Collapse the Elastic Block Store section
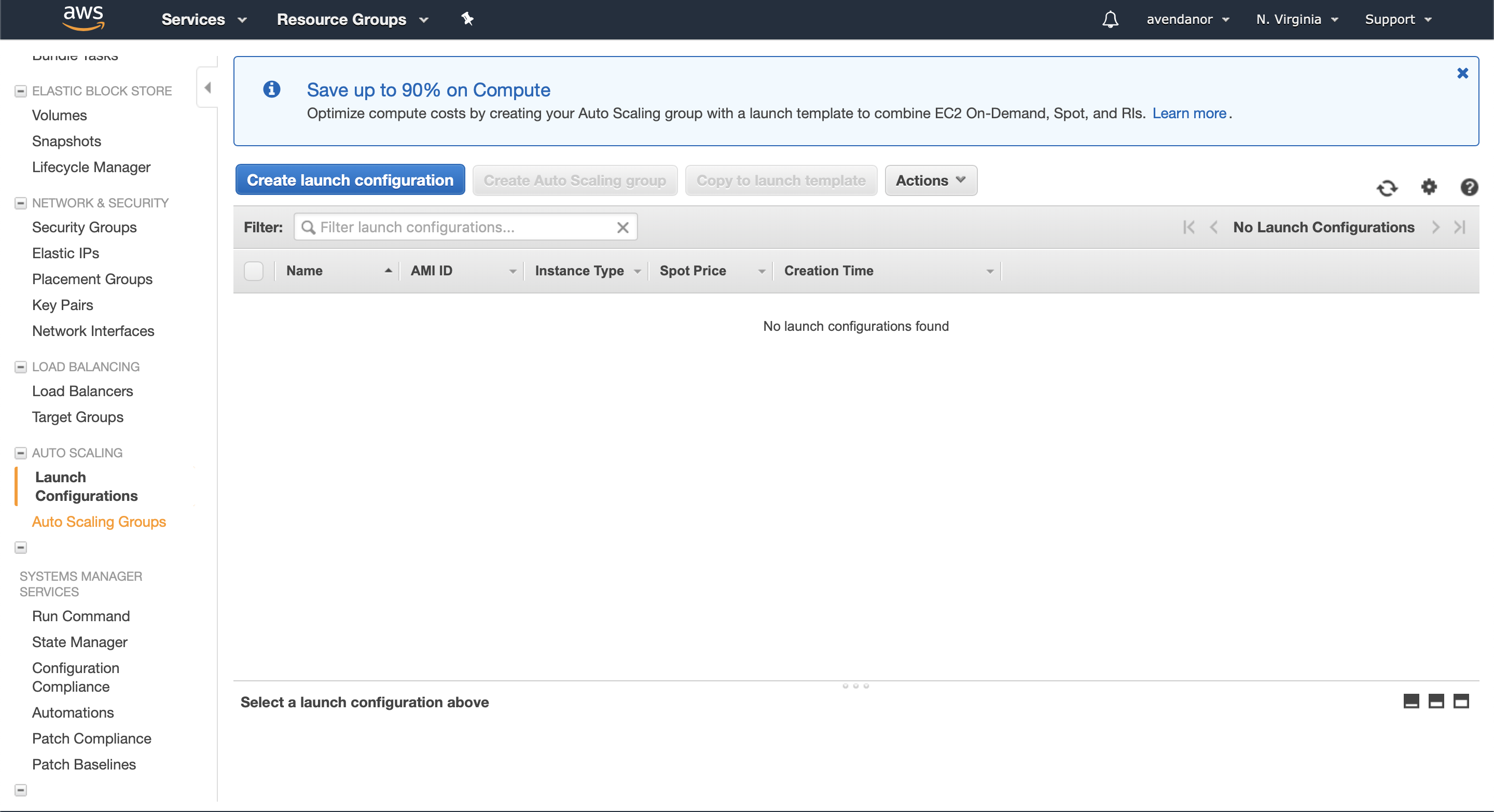1494x812 pixels. point(20,91)
